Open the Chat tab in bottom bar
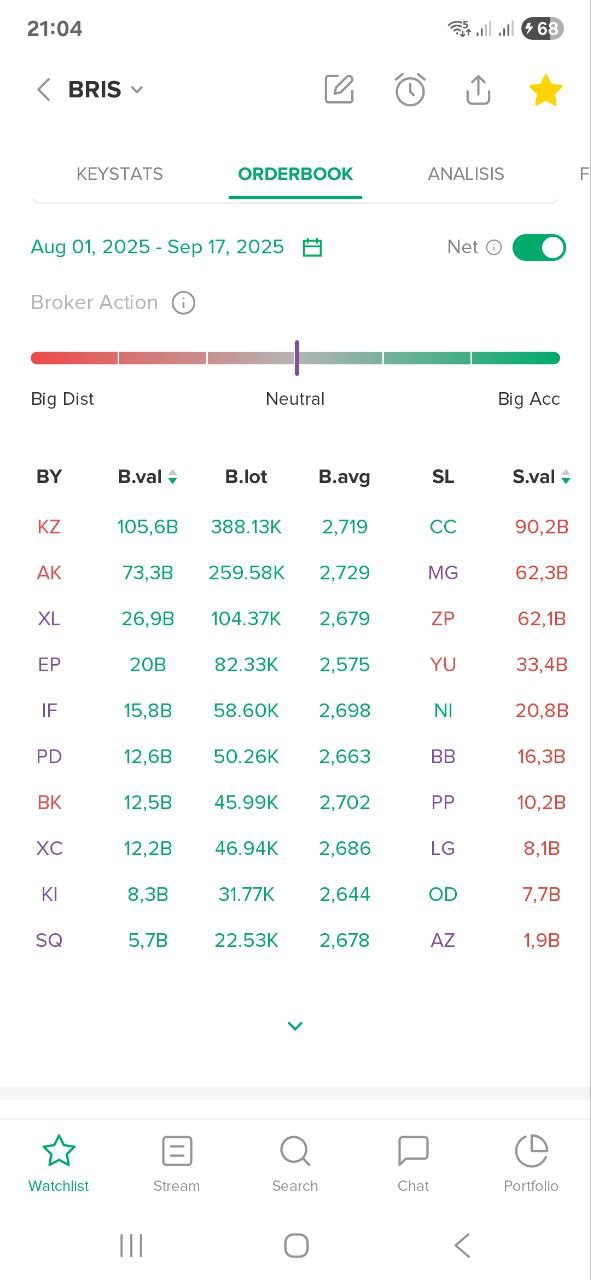This screenshot has width=591, height=1280. (x=413, y=1164)
